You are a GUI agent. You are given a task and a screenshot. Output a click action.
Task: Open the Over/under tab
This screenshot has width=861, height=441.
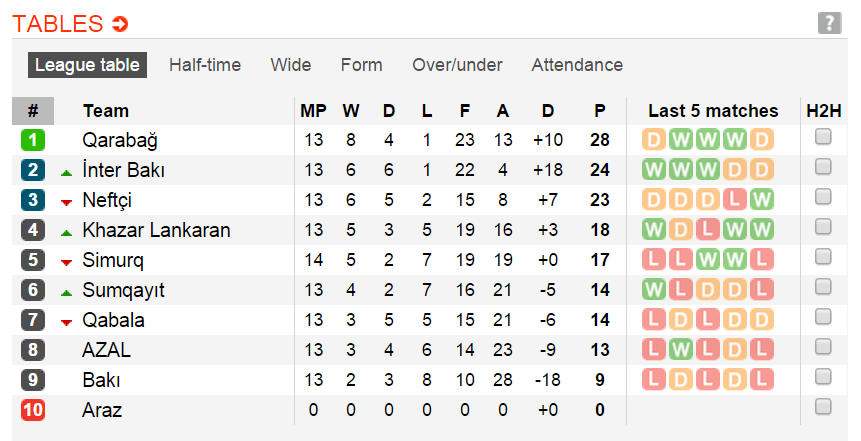coord(457,65)
